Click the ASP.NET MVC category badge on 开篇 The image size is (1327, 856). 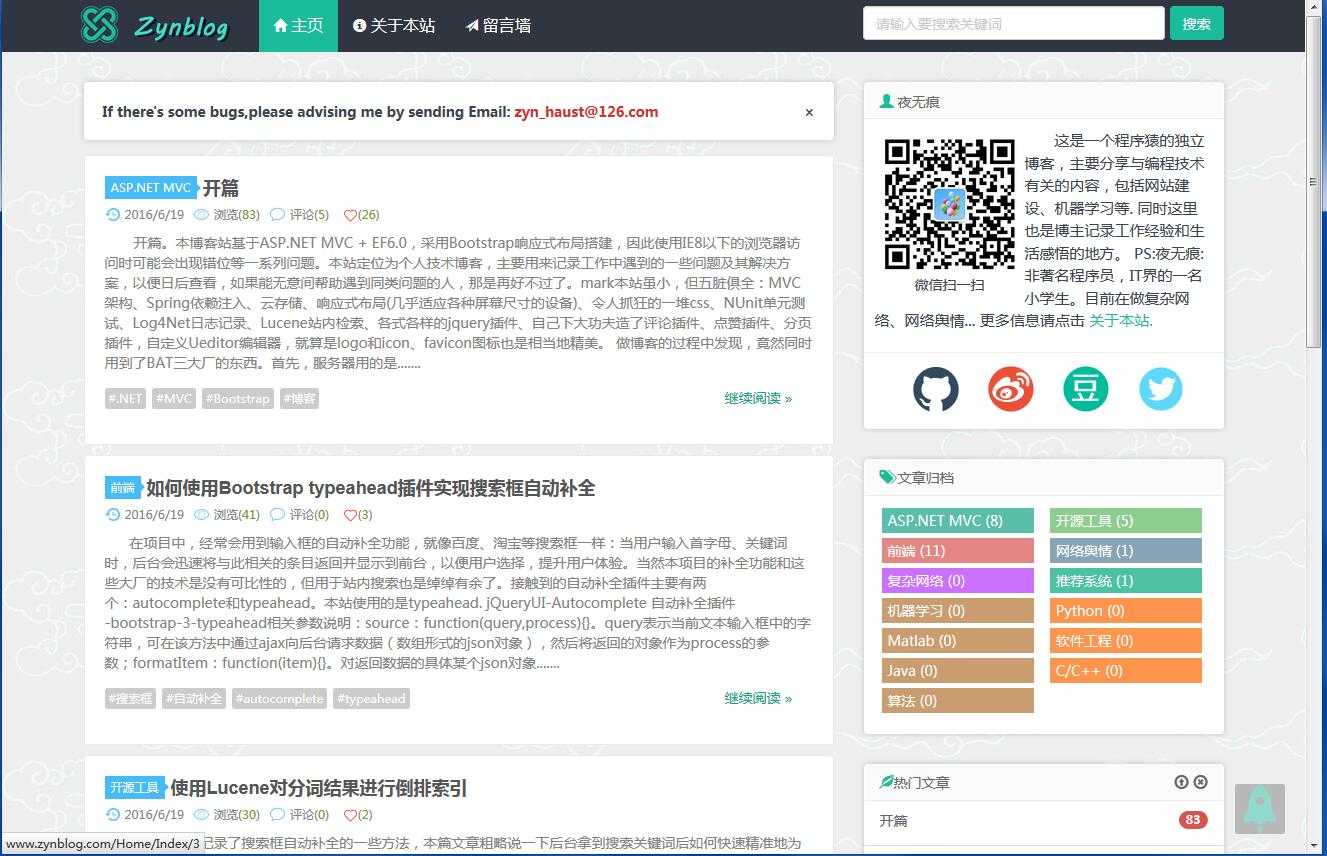pos(150,188)
